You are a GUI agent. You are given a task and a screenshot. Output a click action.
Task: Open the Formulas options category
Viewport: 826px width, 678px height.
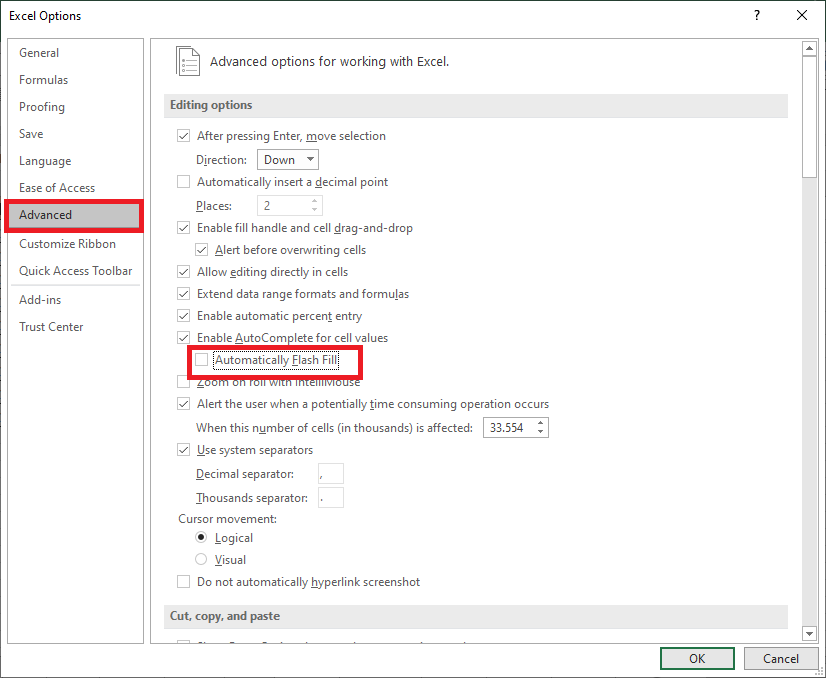tap(43, 80)
